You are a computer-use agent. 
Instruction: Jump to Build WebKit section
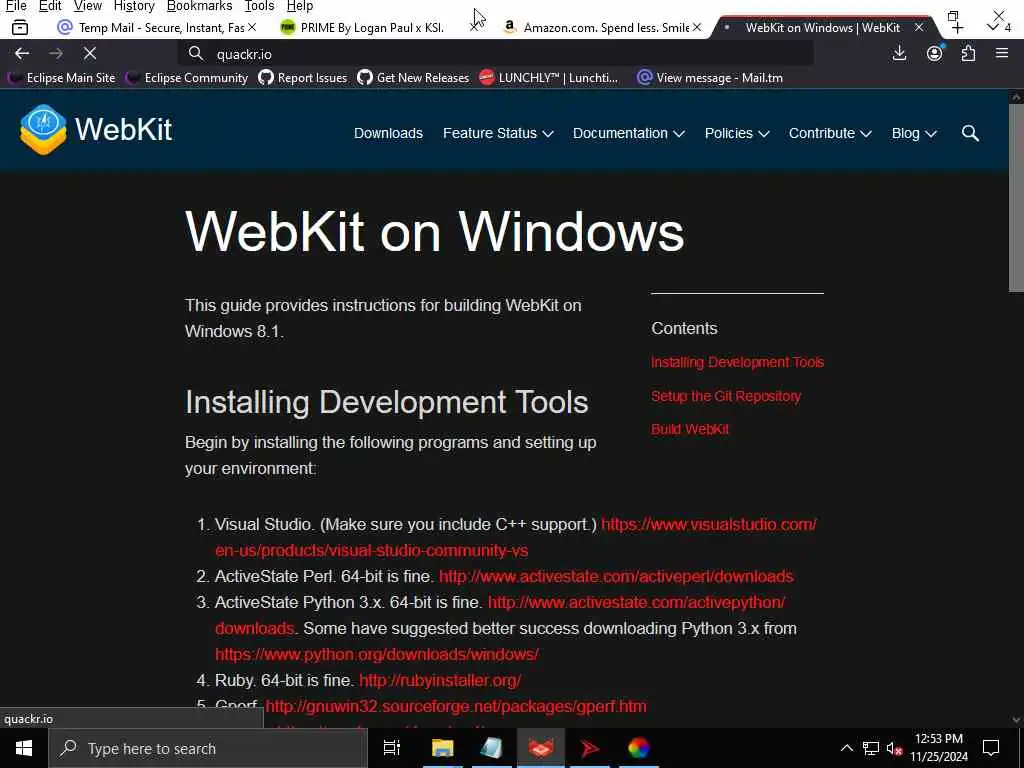coord(690,429)
